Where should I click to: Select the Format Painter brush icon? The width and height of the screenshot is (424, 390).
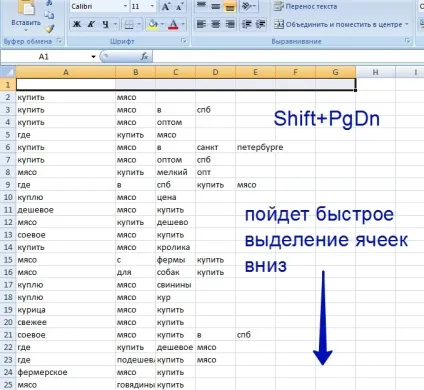(x=49, y=29)
